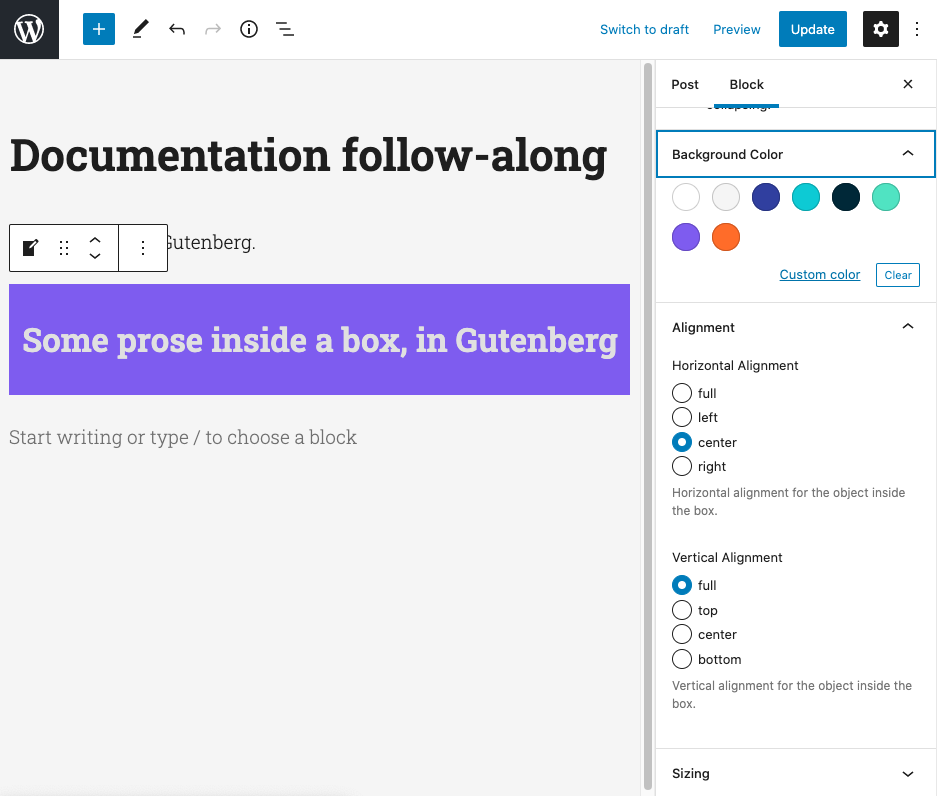
Task: Open the block toolbar three-dot options
Action: pos(143,248)
